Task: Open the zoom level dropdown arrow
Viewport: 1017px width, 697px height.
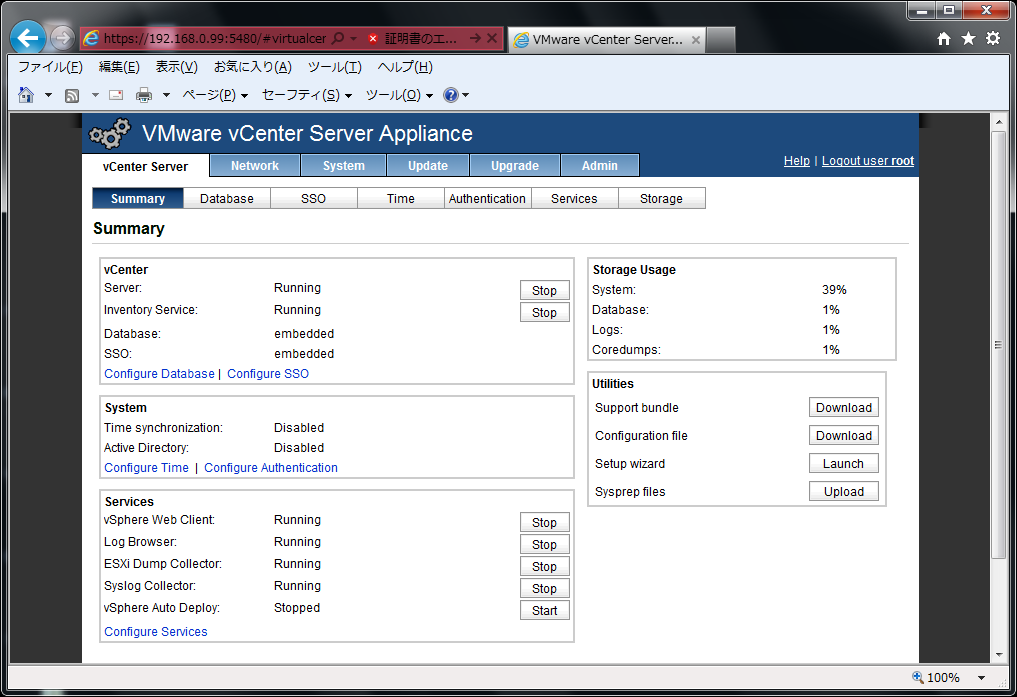Action: [x=981, y=678]
